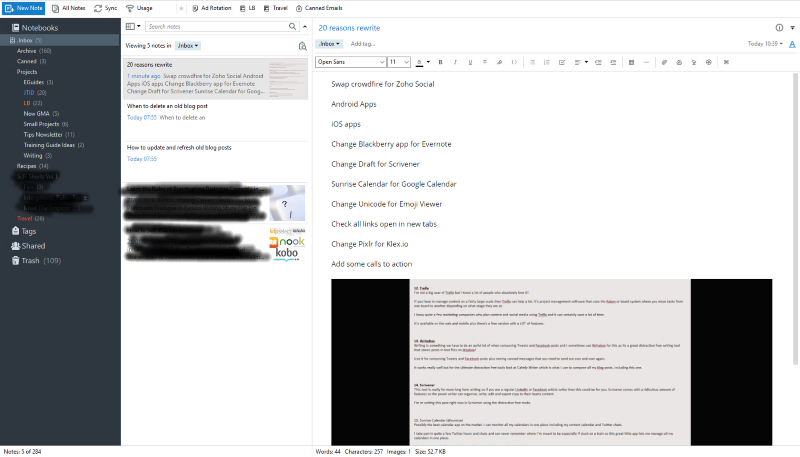Screen dimensions: 800x457
Task: Collapse the search panel with up arrow
Action: (x=305, y=27)
